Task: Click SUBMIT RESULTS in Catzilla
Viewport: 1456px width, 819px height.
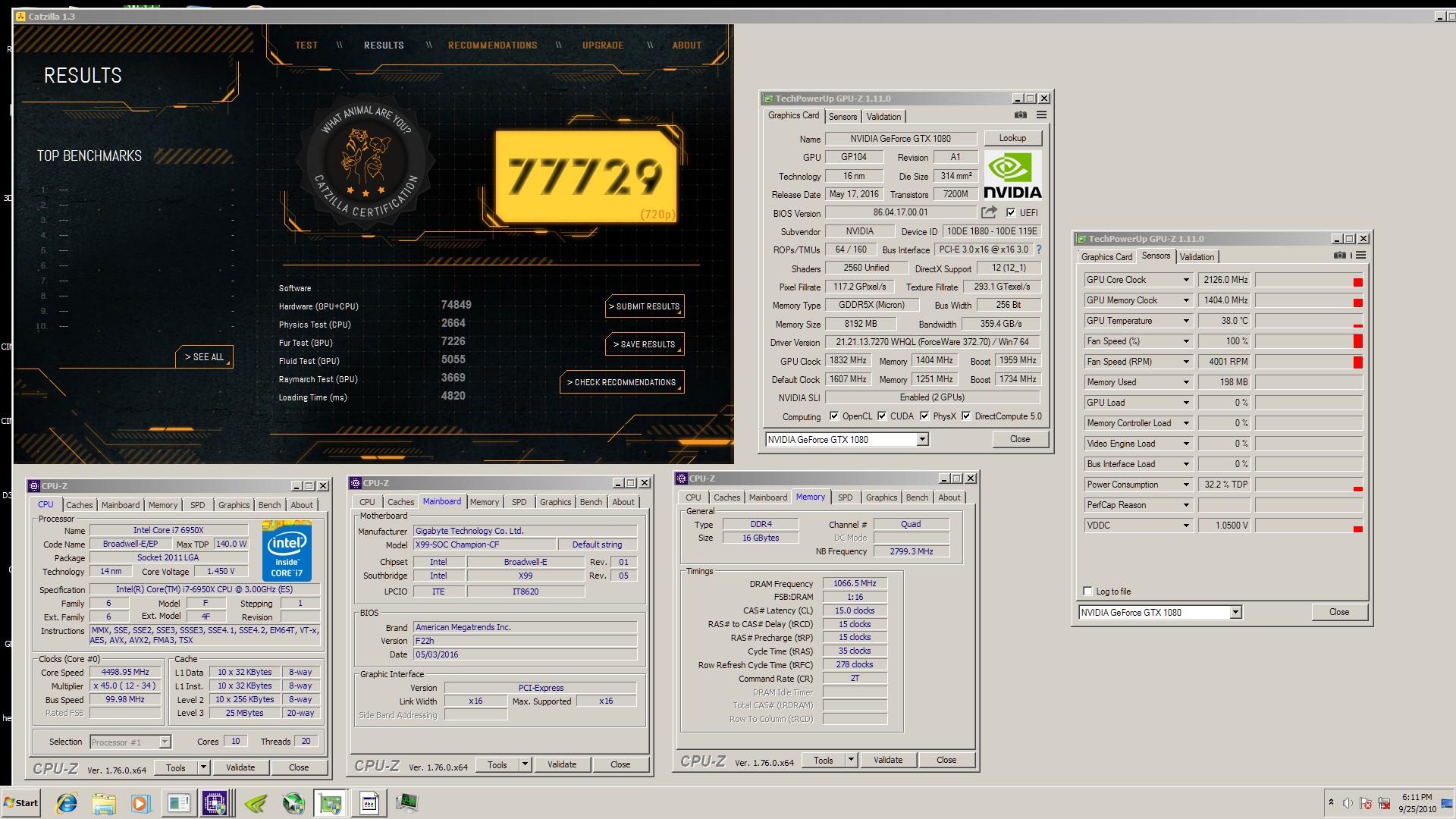Action: pos(645,306)
